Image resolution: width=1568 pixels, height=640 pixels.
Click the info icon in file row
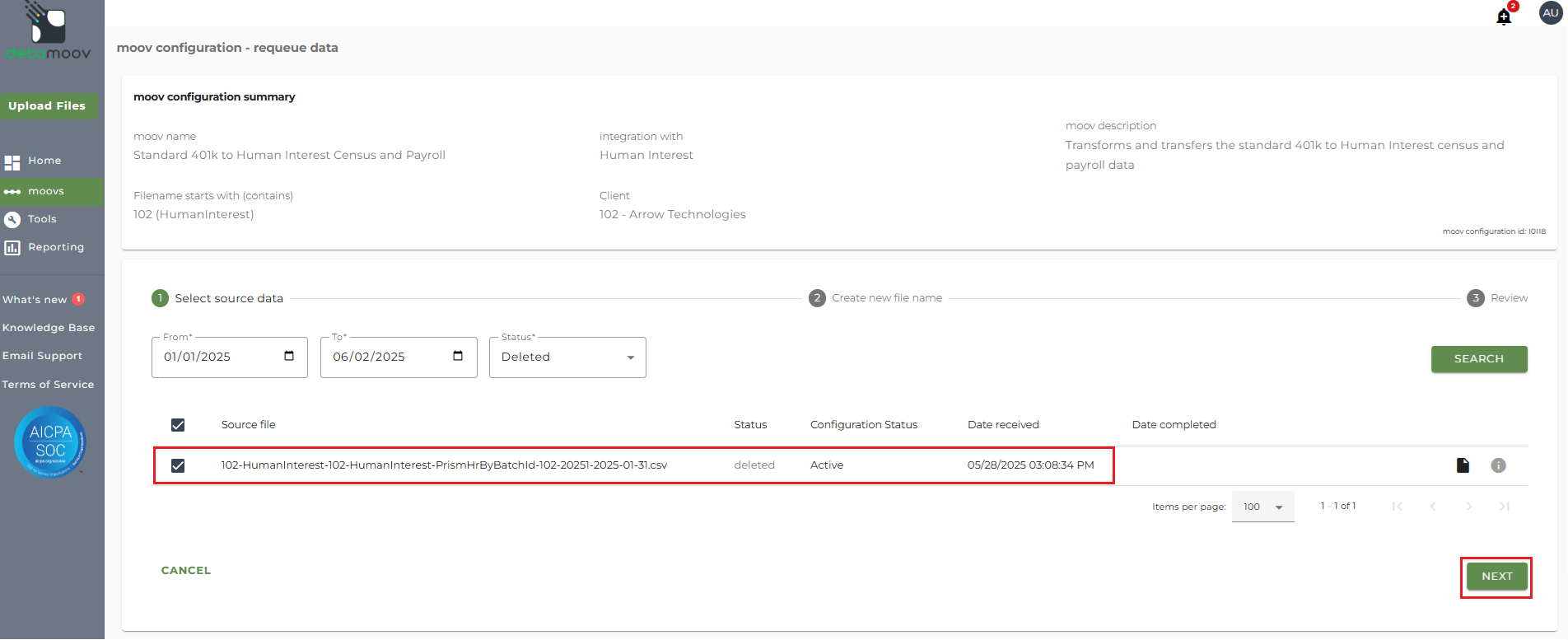coord(1498,465)
